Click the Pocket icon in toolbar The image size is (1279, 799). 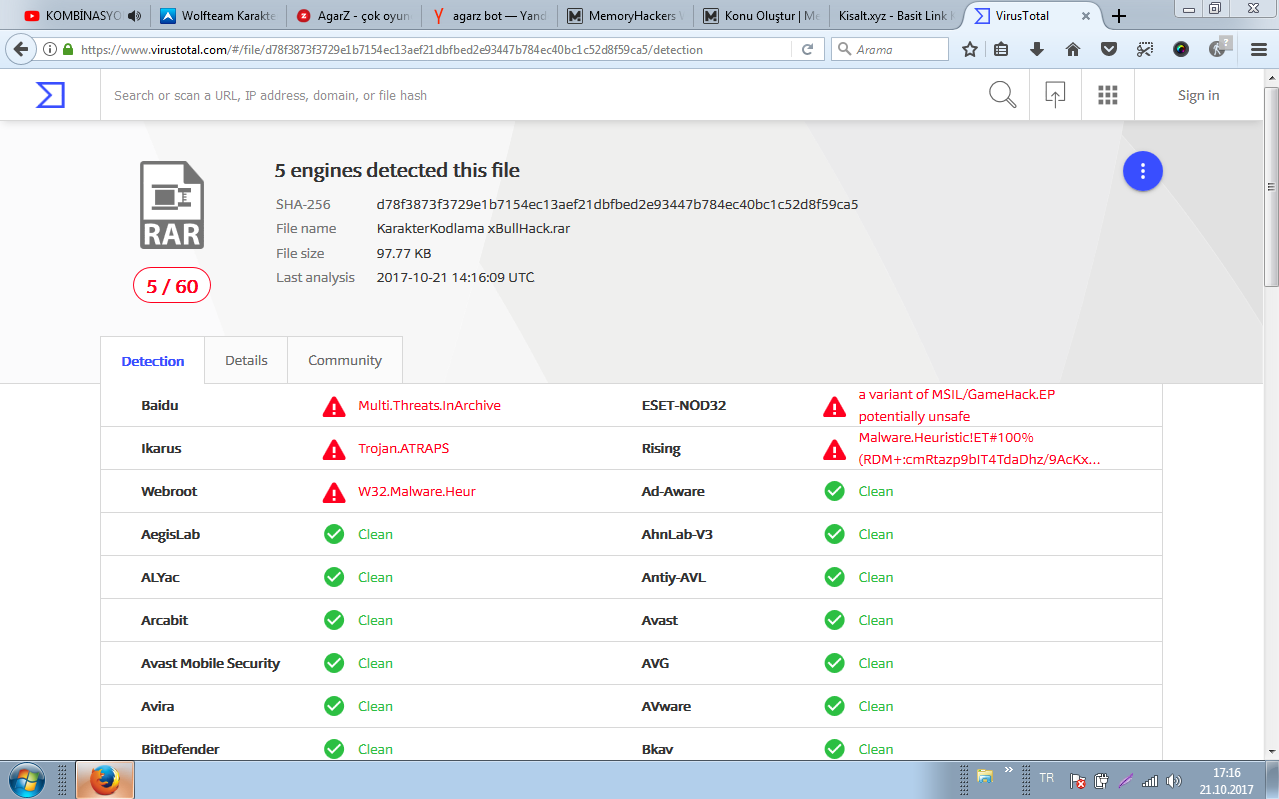coord(1109,49)
